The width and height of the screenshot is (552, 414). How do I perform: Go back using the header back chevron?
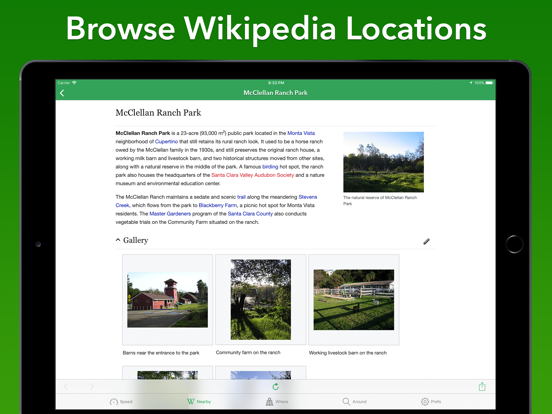[x=62, y=93]
